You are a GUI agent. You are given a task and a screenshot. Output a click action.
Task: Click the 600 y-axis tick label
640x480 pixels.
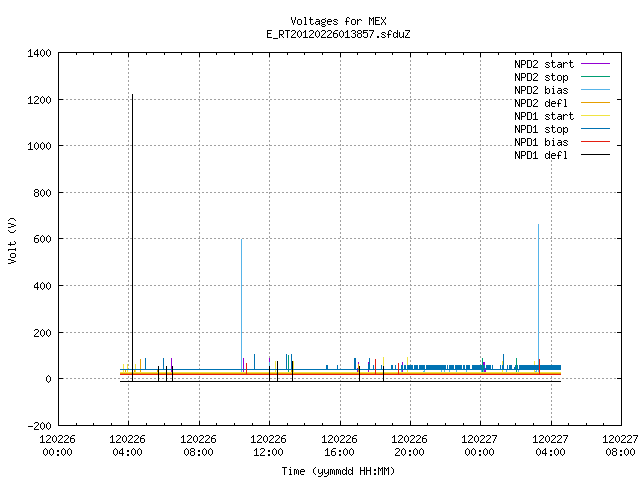(42, 239)
